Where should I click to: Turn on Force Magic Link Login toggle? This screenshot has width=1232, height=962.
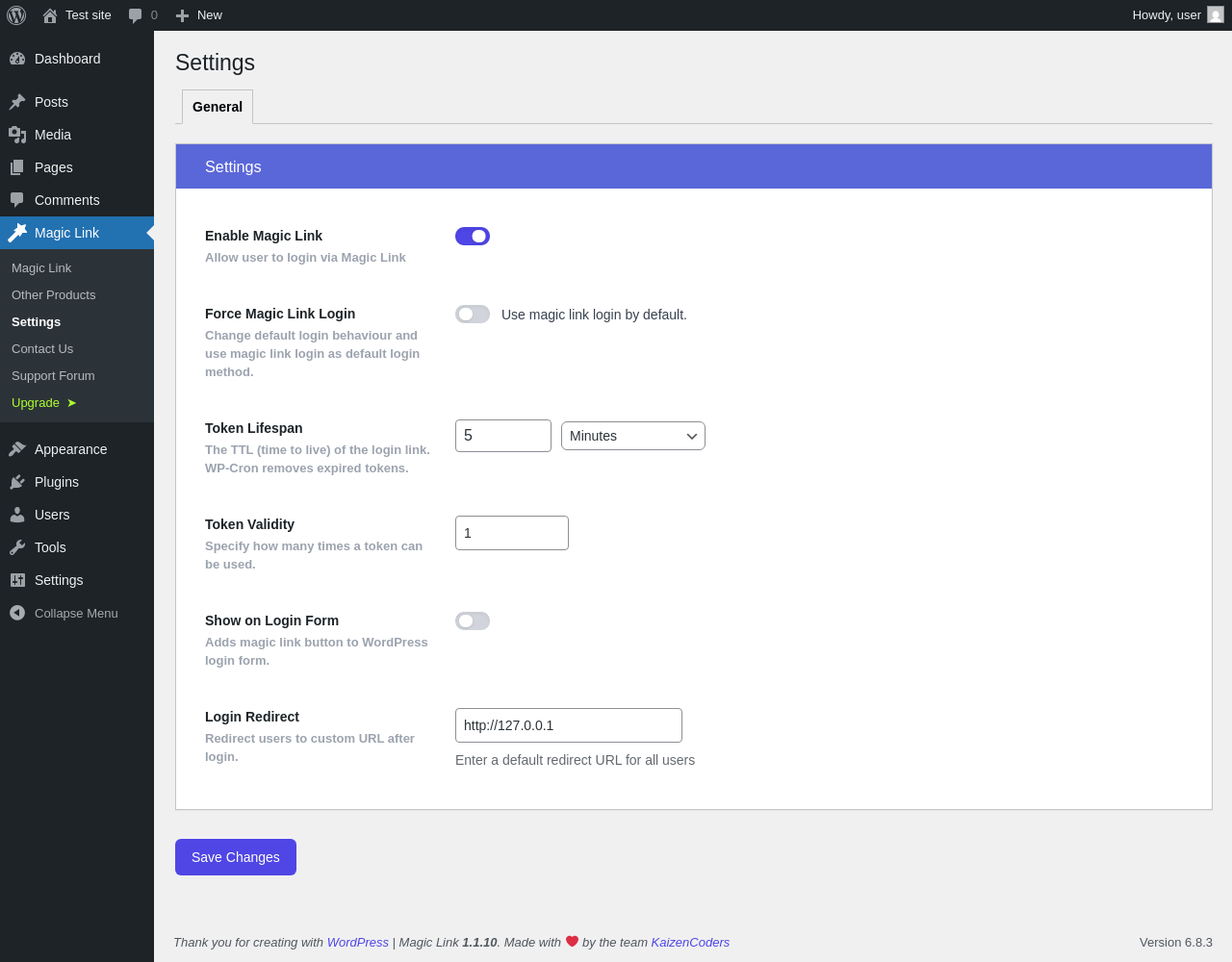(x=473, y=315)
